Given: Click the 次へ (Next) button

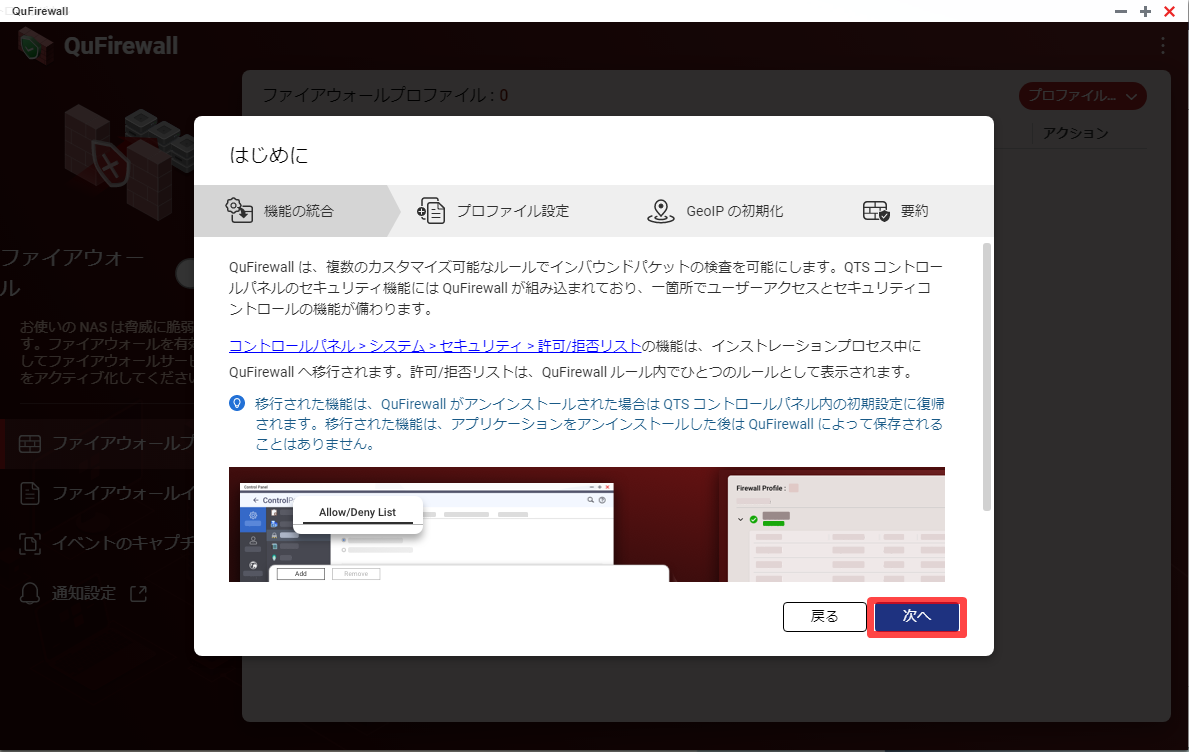Looking at the screenshot, I should pyautogui.click(x=917, y=616).
